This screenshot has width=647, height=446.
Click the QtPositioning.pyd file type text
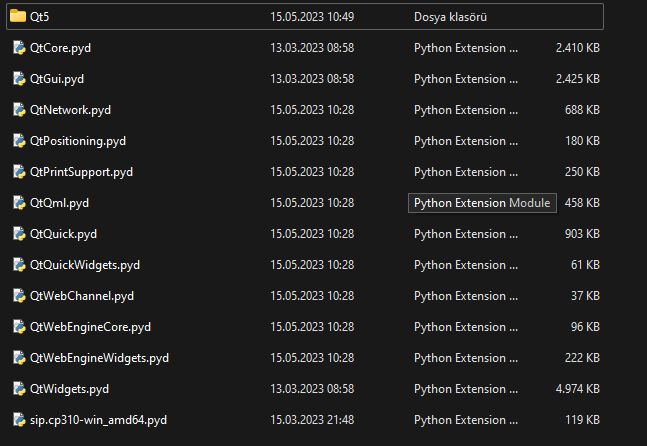click(x=466, y=141)
